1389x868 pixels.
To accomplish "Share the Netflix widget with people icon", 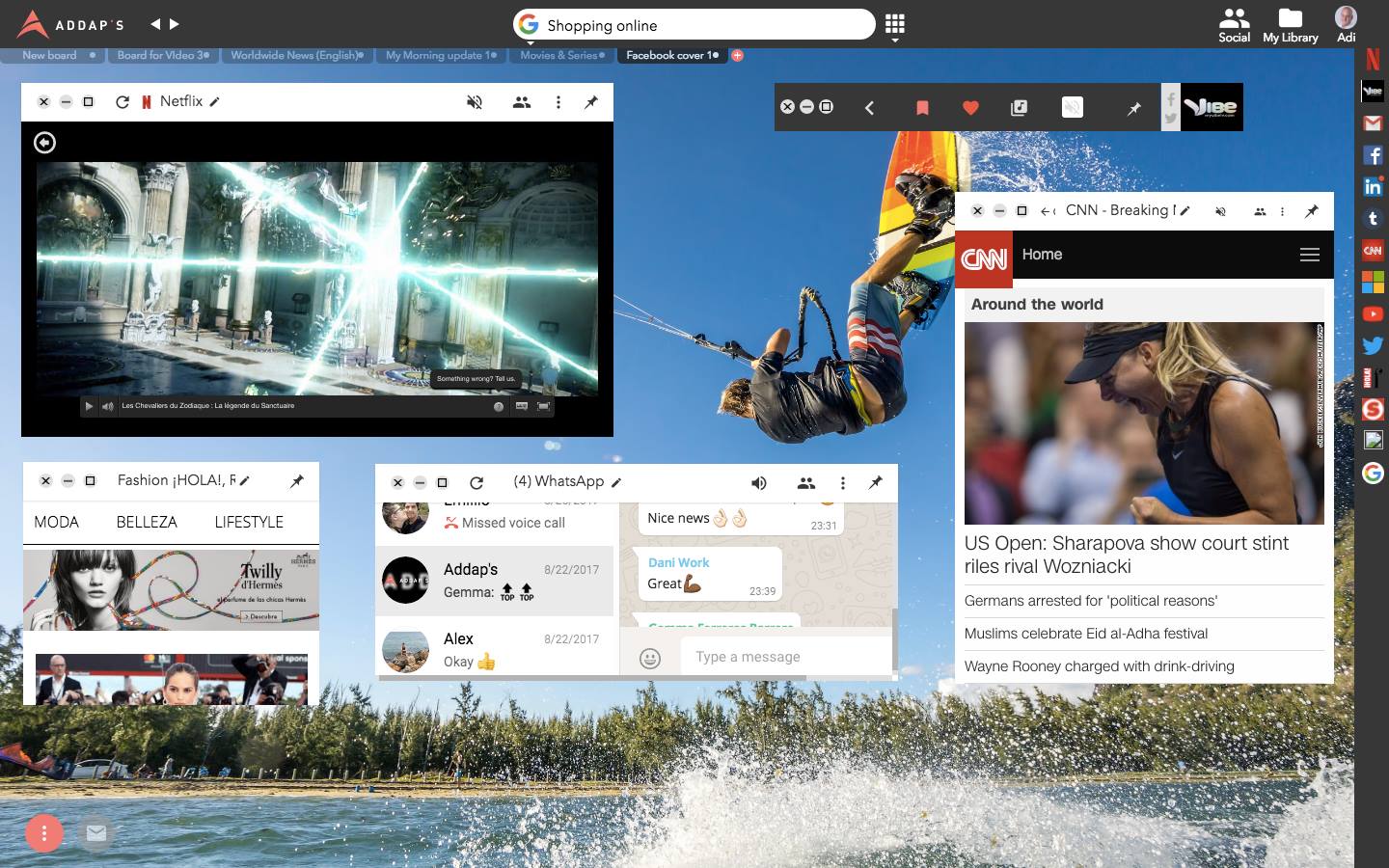I will click(x=522, y=102).
